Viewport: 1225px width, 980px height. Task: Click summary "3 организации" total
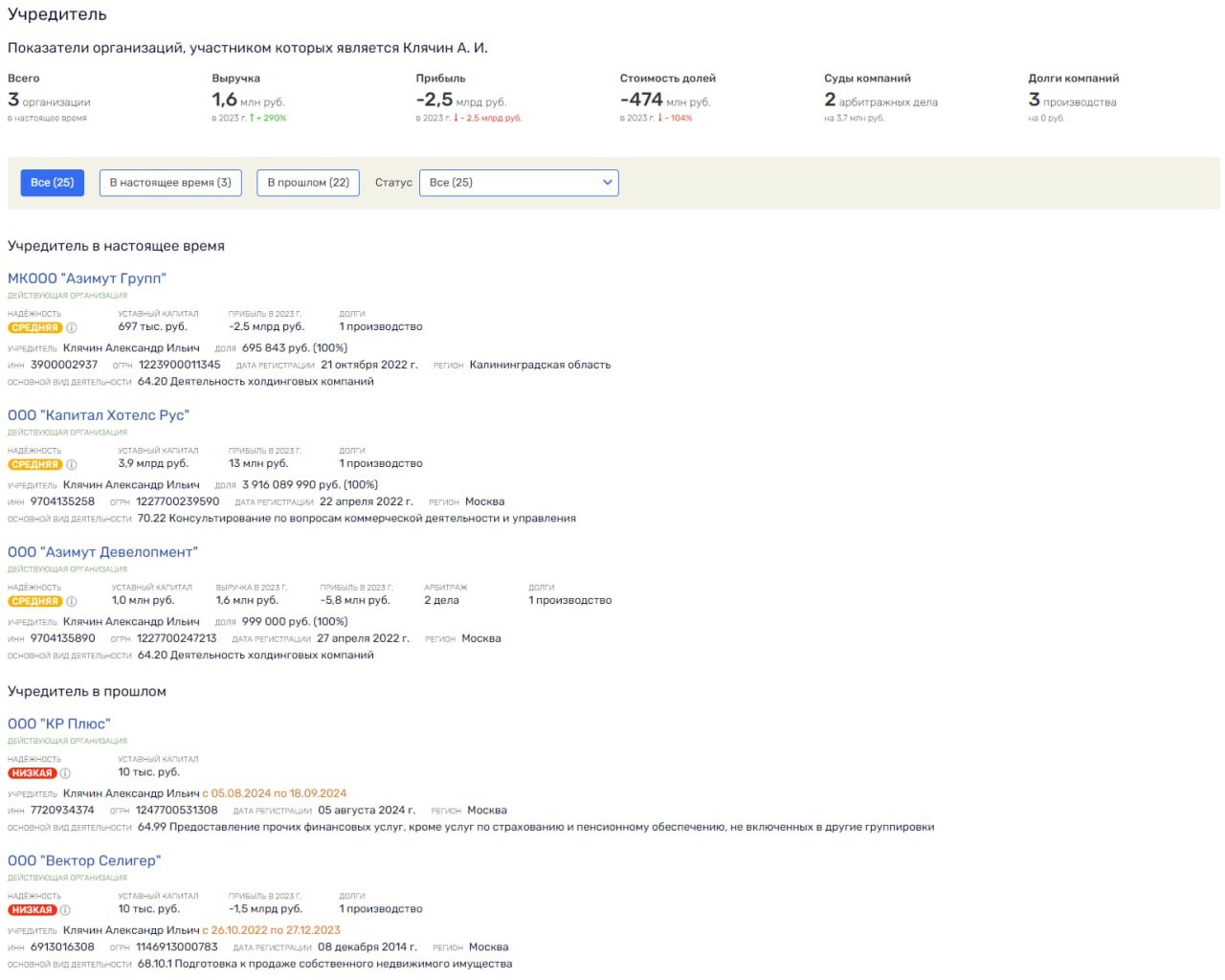point(49,100)
